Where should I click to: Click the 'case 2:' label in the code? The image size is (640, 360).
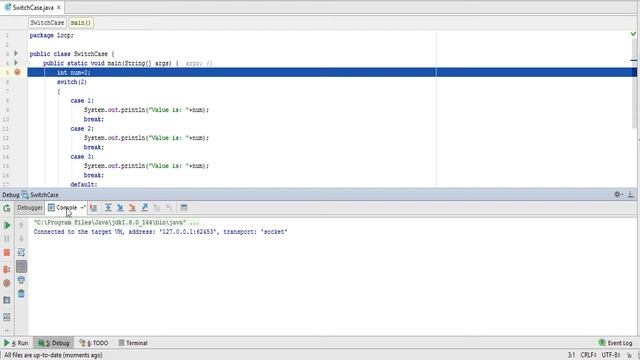point(82,129)
